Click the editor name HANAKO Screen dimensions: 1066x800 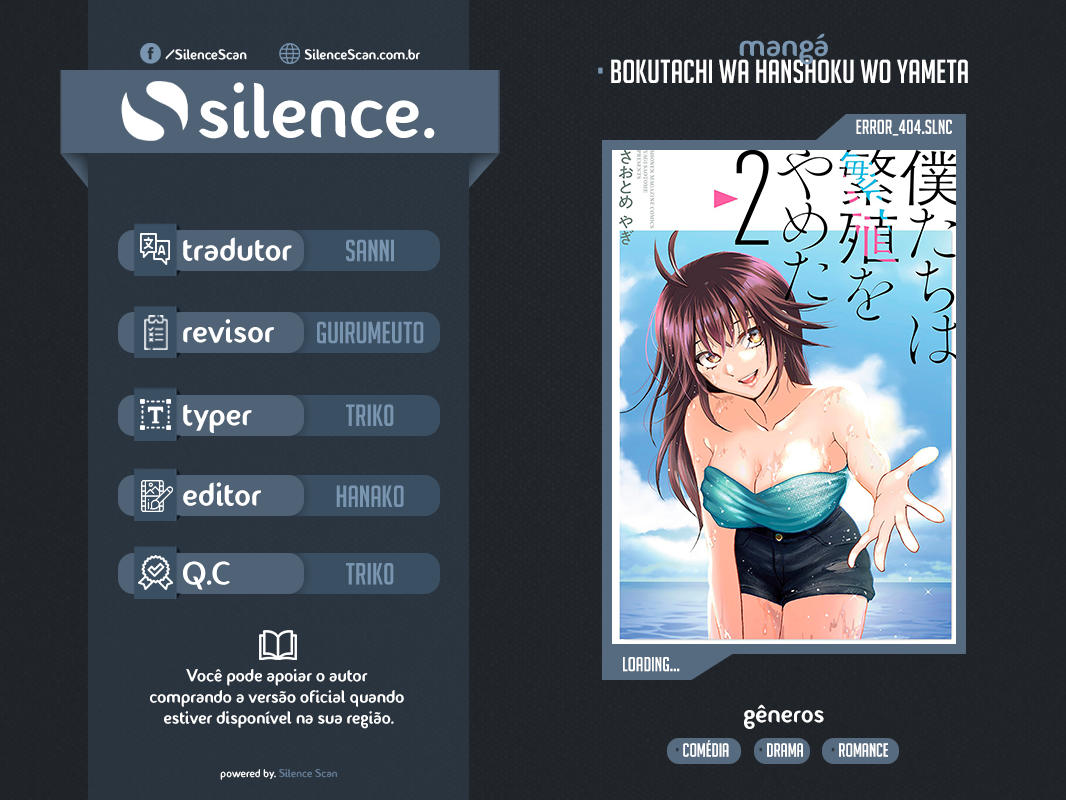coord(370,496)
